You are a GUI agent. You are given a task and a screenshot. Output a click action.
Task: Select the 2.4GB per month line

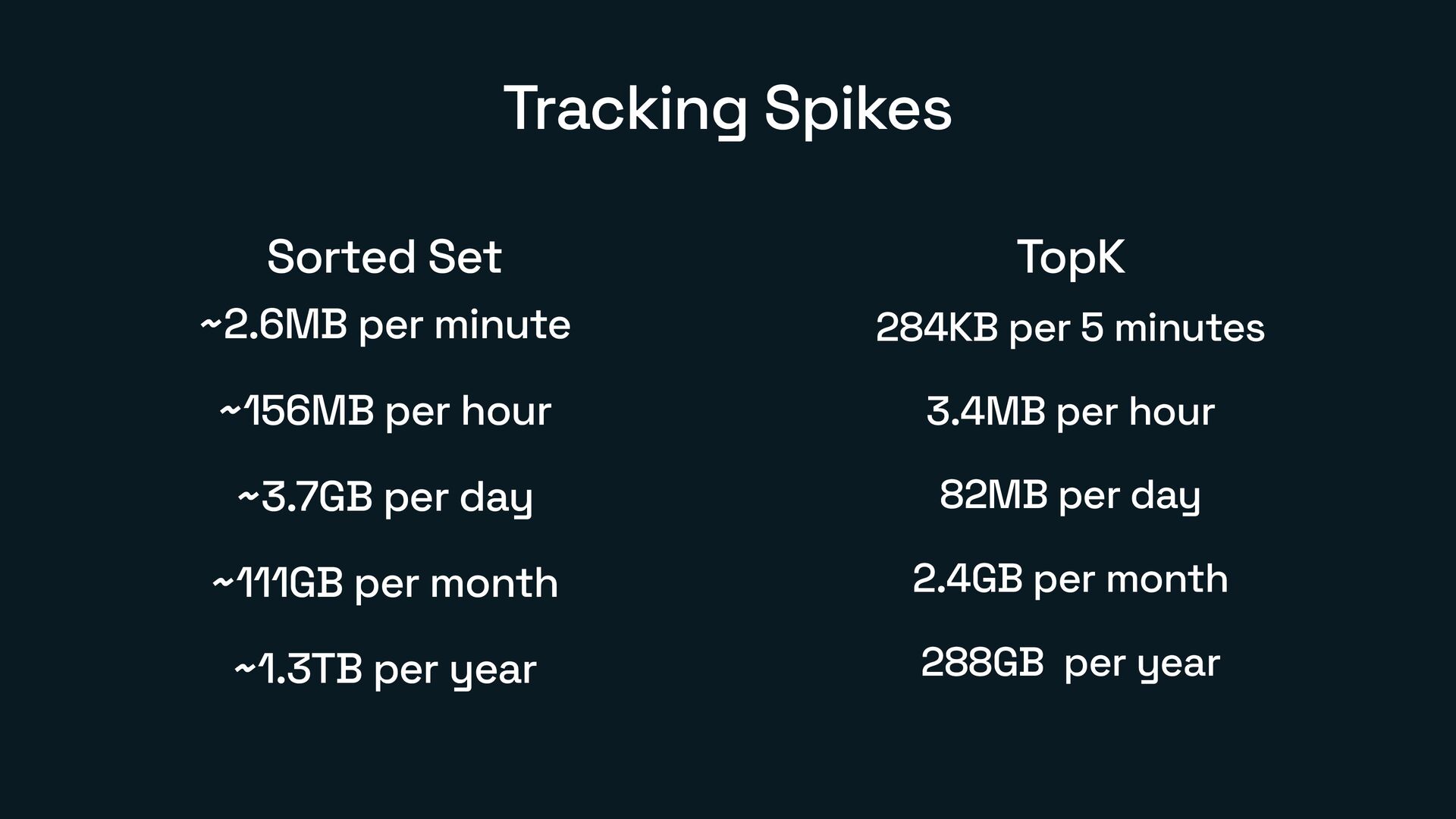(x=1070, y=579)
